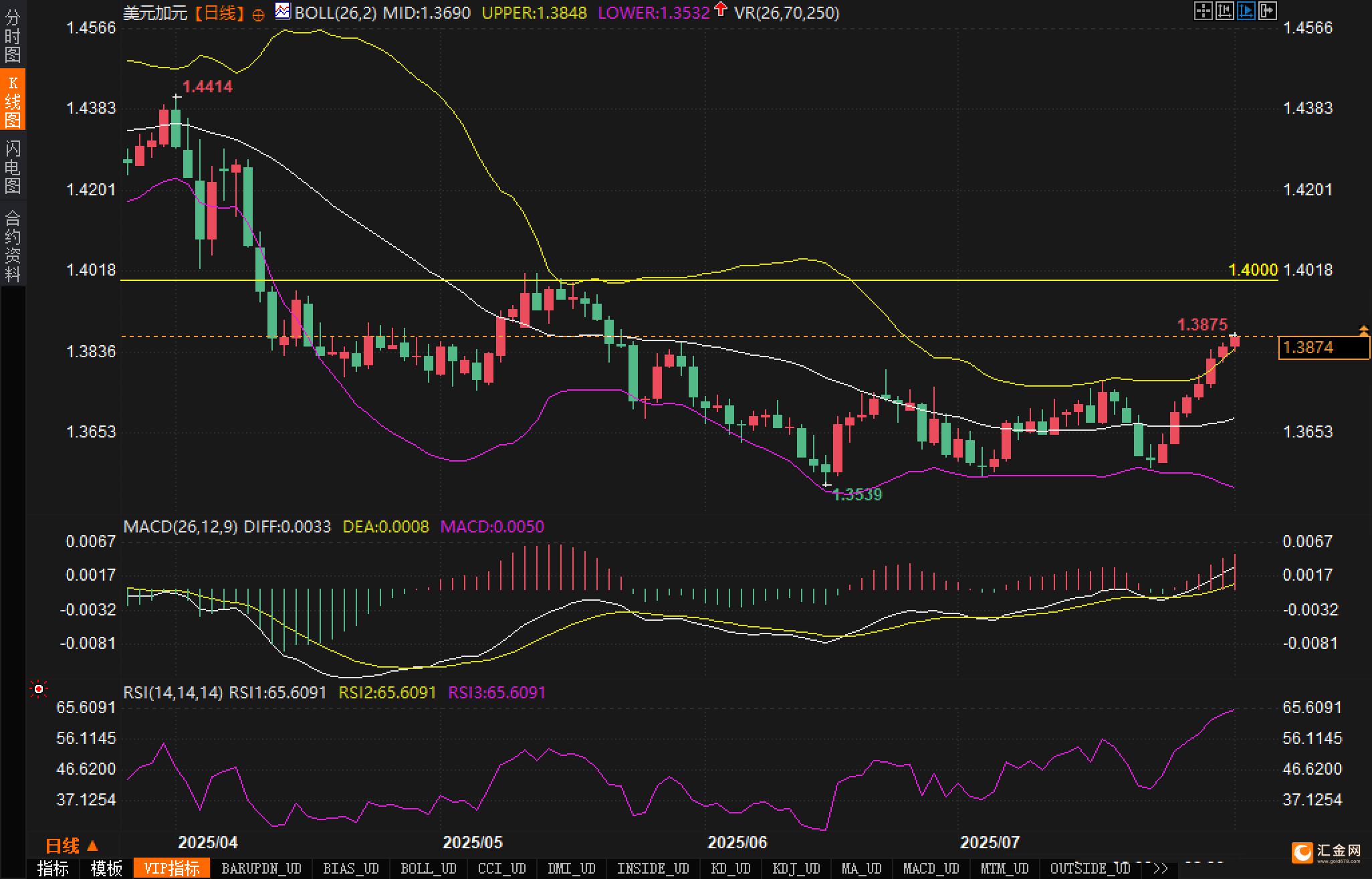The image size is (1372, 879).
Task: Click the 1.4414 high price marker
Action: (x=207, y=86)
